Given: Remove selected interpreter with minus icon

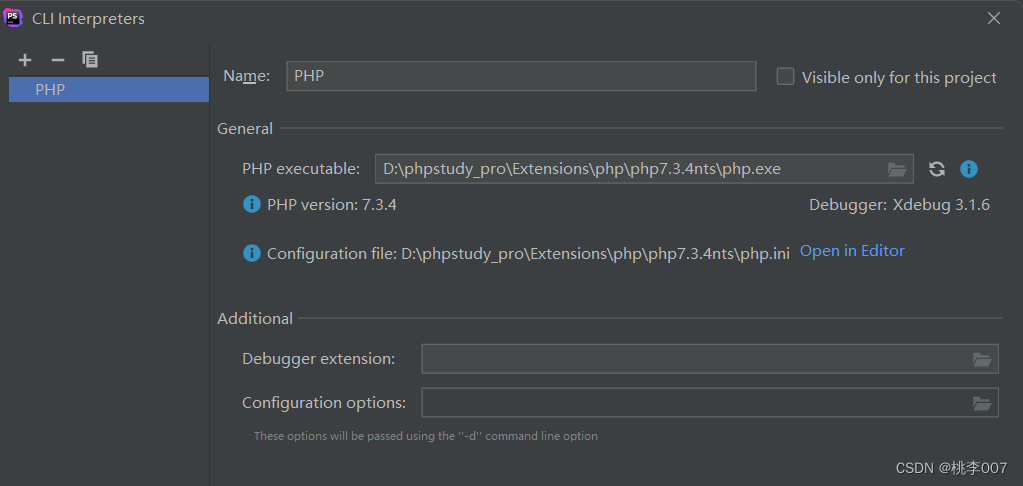Looking at the screenshot, I should point(58,60).
